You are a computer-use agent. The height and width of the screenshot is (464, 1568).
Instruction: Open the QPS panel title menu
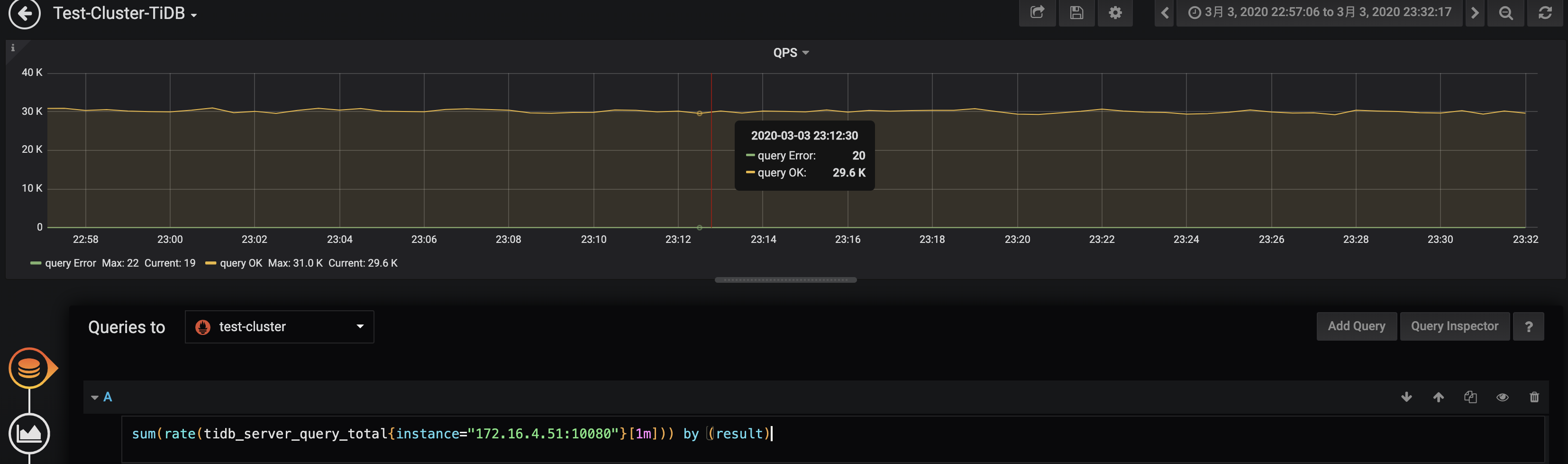point(790,53)
